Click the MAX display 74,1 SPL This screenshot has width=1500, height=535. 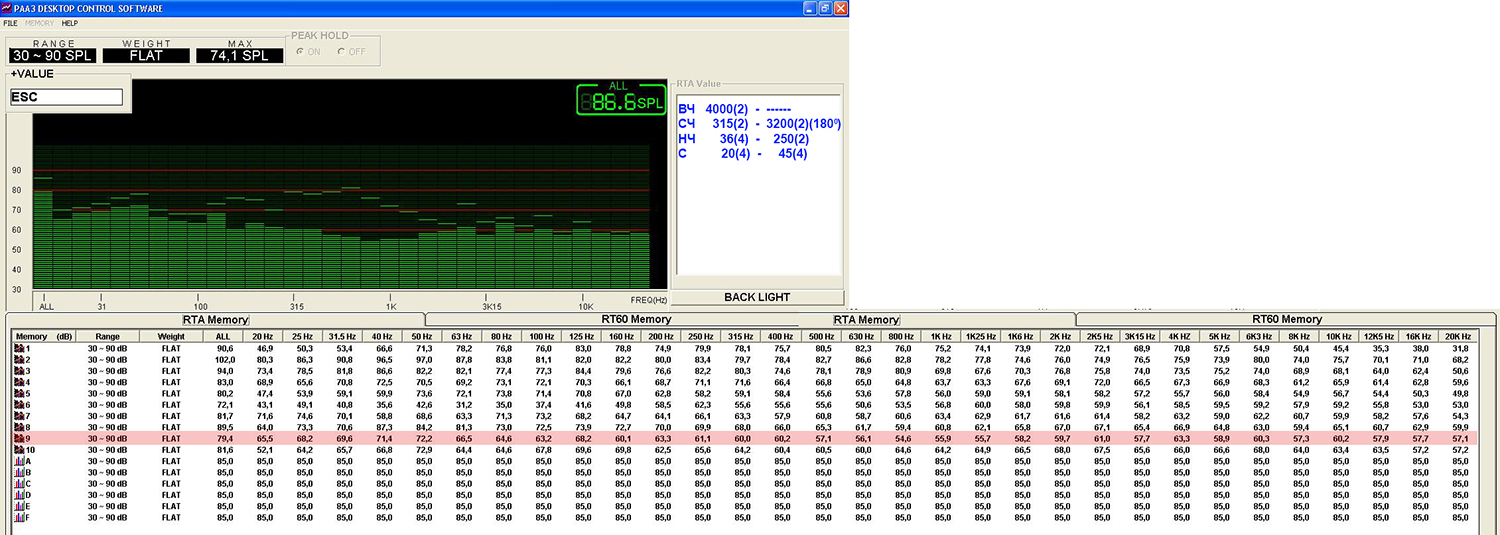click(239, 56)
